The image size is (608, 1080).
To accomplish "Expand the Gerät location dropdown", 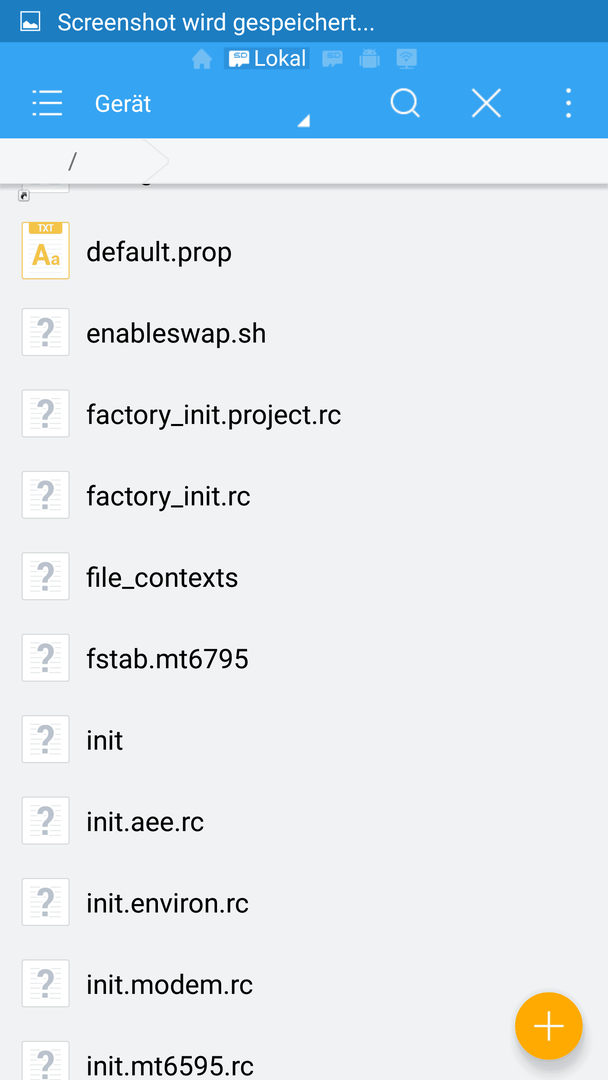I will [x=202, y=104].
